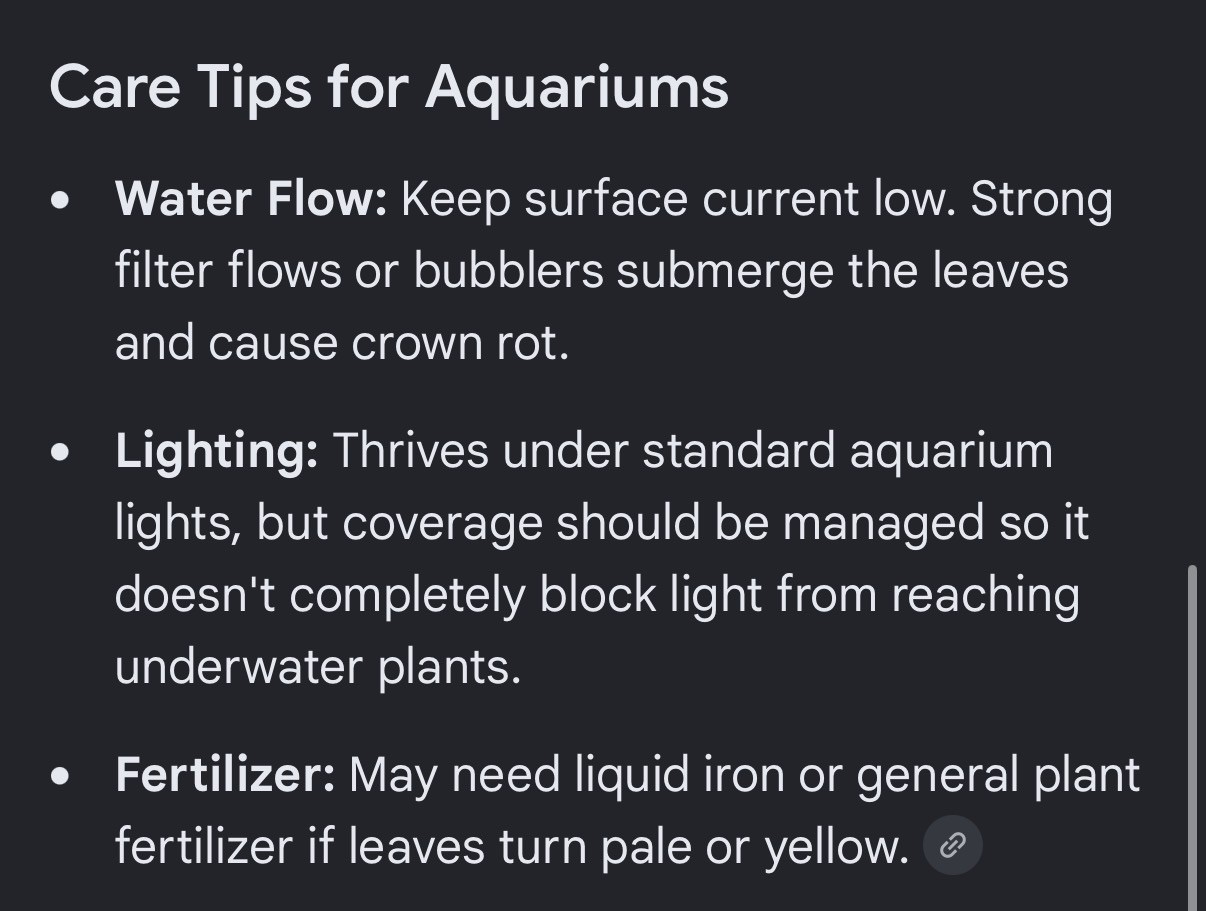Click the words "underwater plants."

318,667
